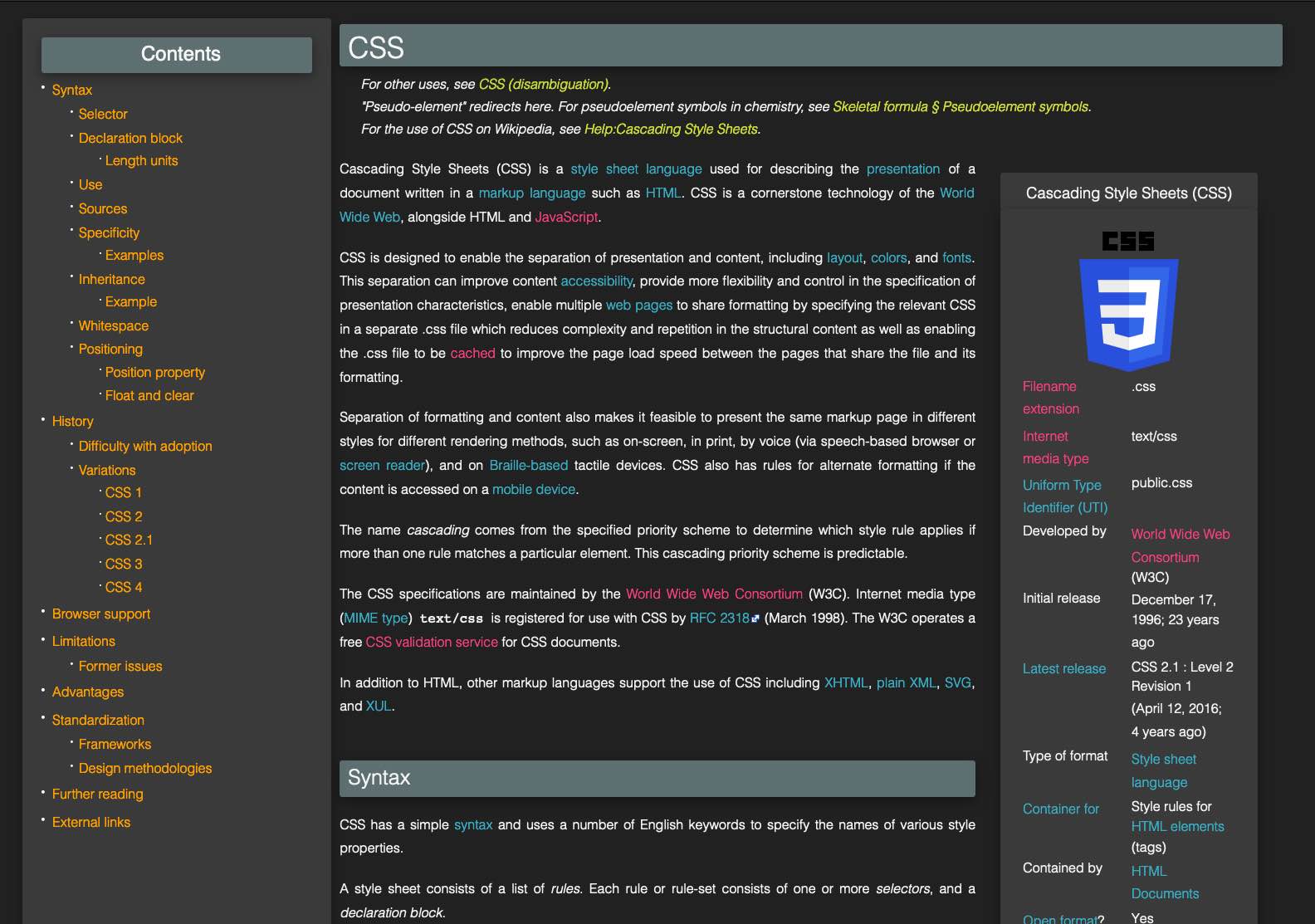
Task: Open the CSS 2.1 contents entry
Action: click(x=129, y=540)
